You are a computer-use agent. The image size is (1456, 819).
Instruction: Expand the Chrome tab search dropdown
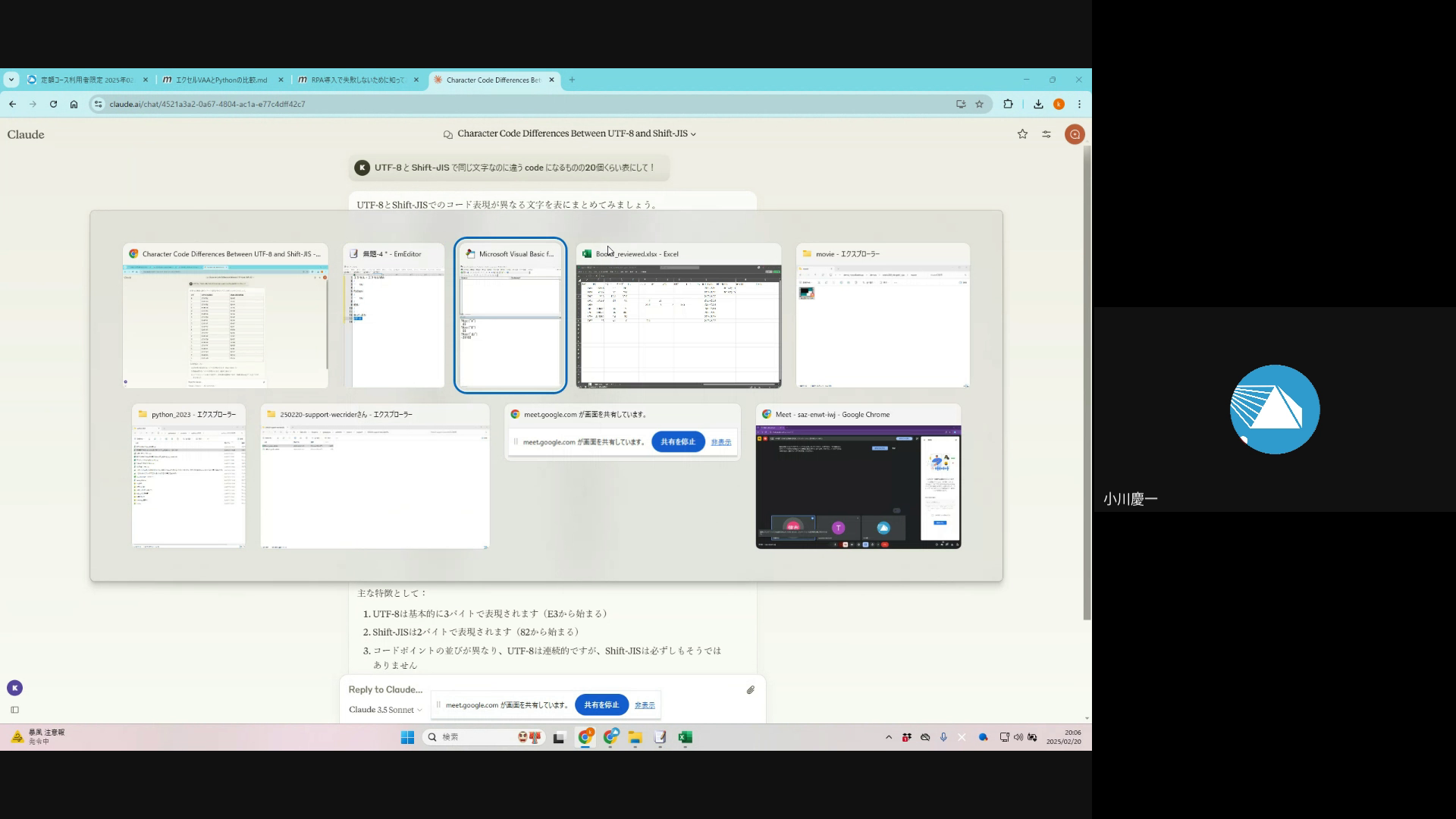(x=11, y=80)
